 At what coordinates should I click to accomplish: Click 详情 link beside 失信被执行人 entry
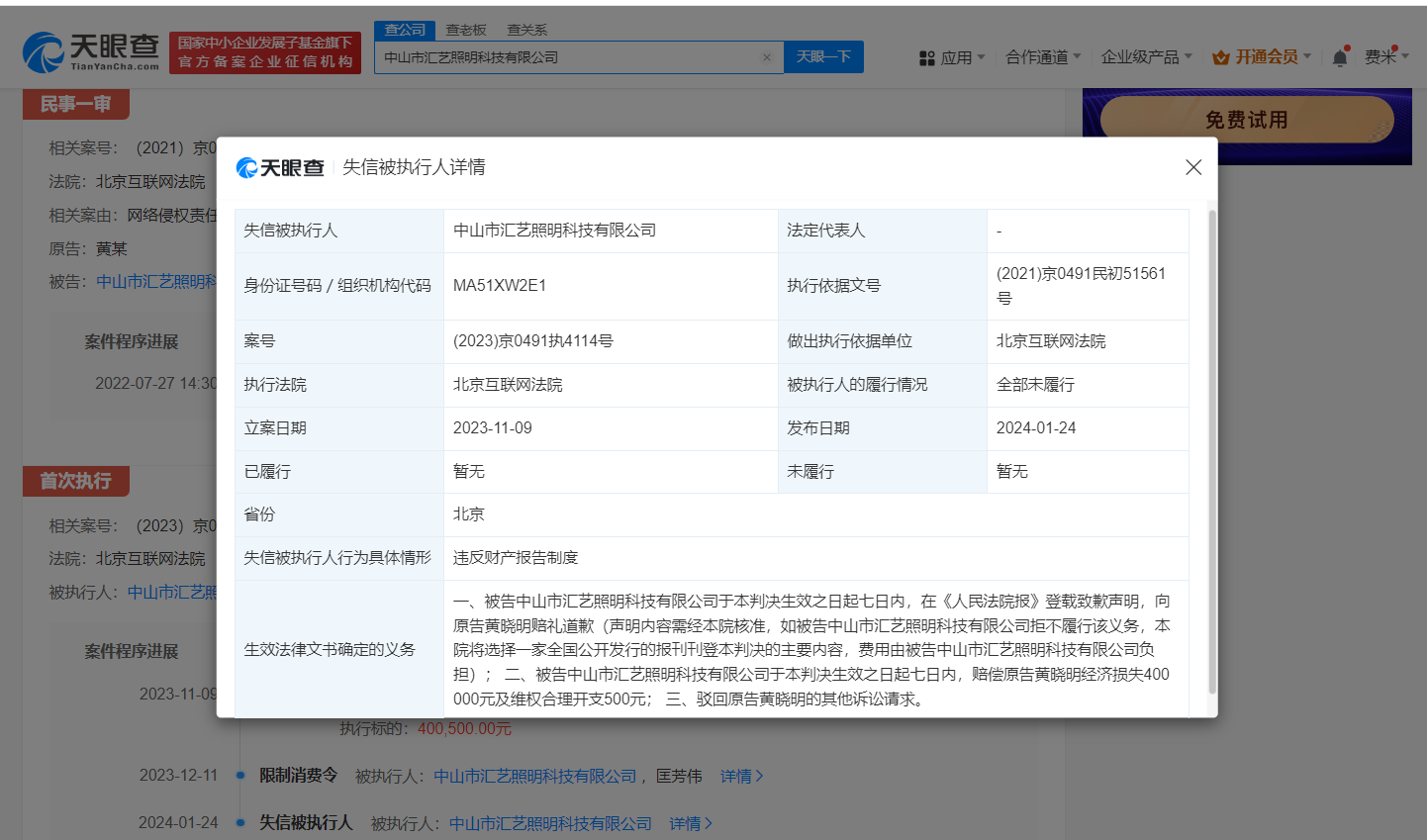click(x=689, y=822)
